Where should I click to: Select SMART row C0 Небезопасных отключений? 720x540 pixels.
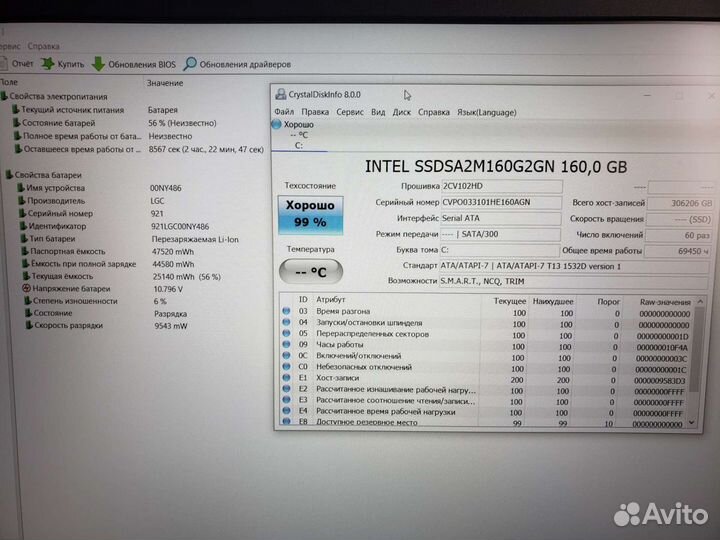point(485,367)
